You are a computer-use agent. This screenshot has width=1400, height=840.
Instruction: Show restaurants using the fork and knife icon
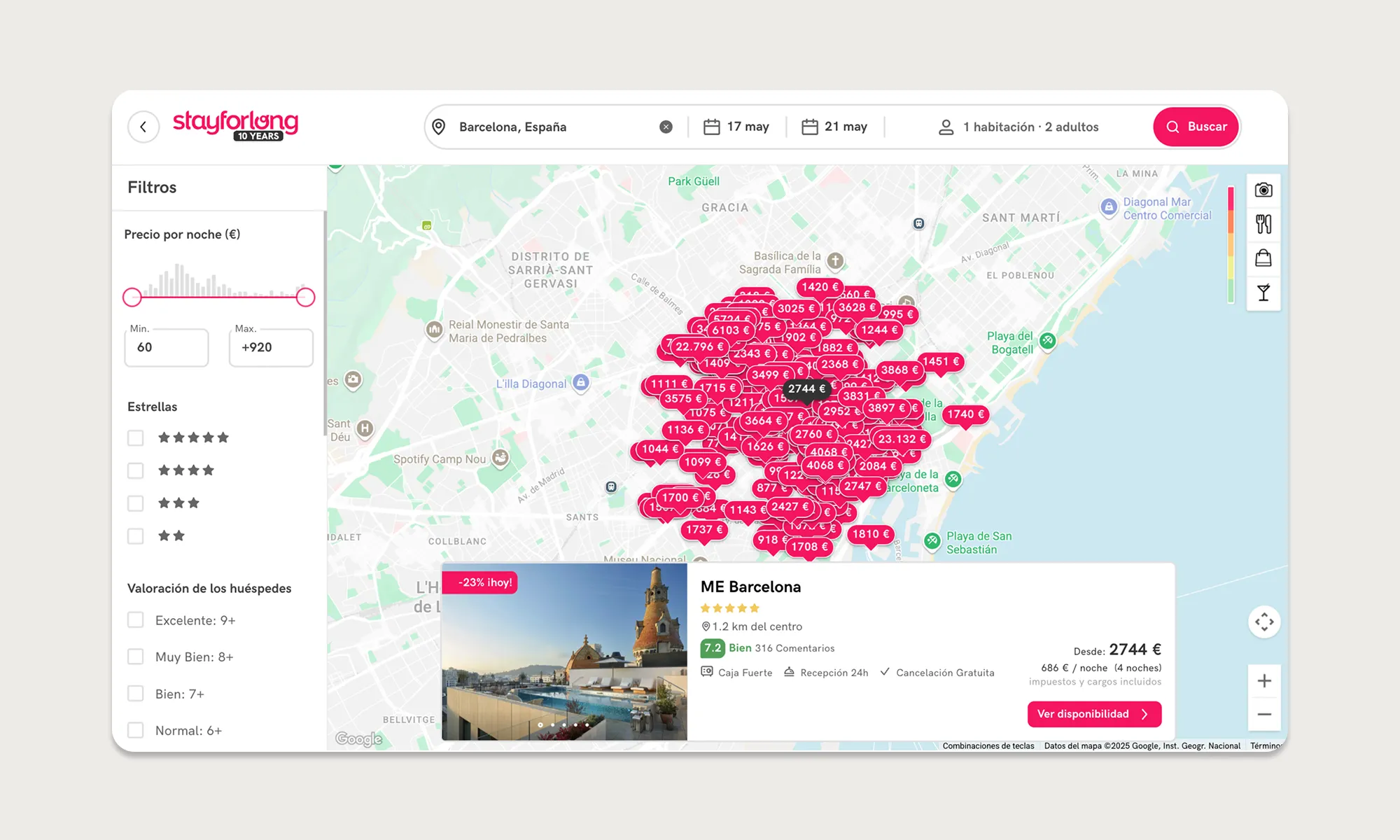point(1263,224)
